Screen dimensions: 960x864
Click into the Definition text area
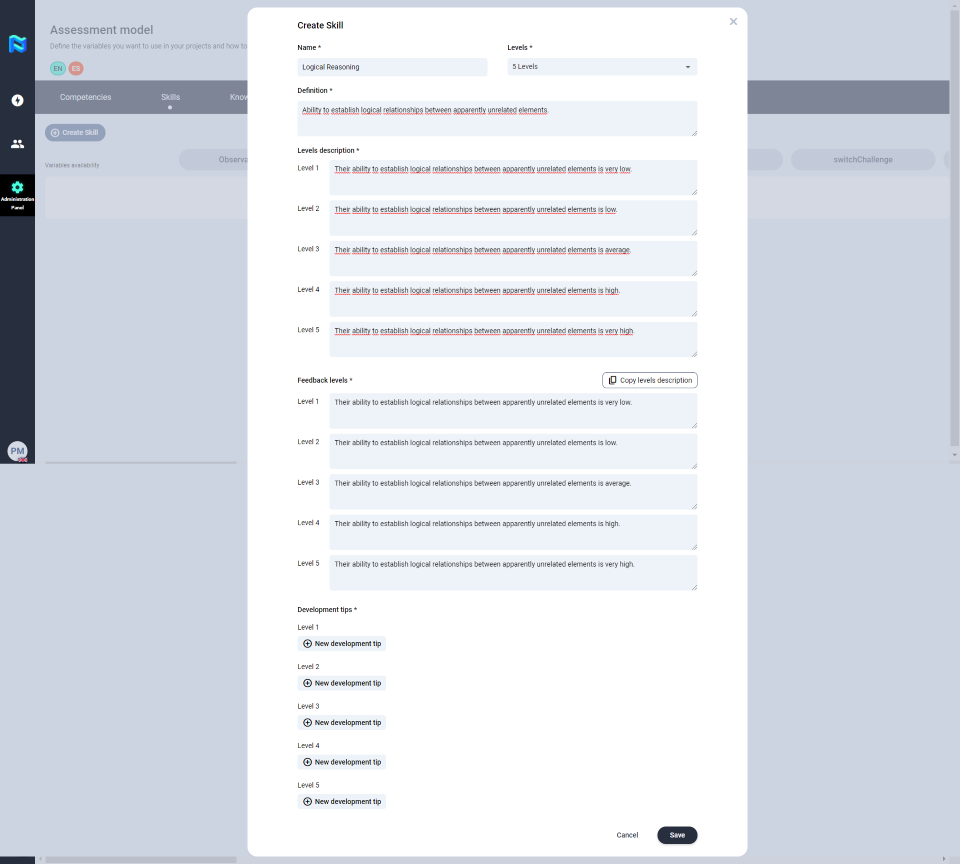point(497,118)
